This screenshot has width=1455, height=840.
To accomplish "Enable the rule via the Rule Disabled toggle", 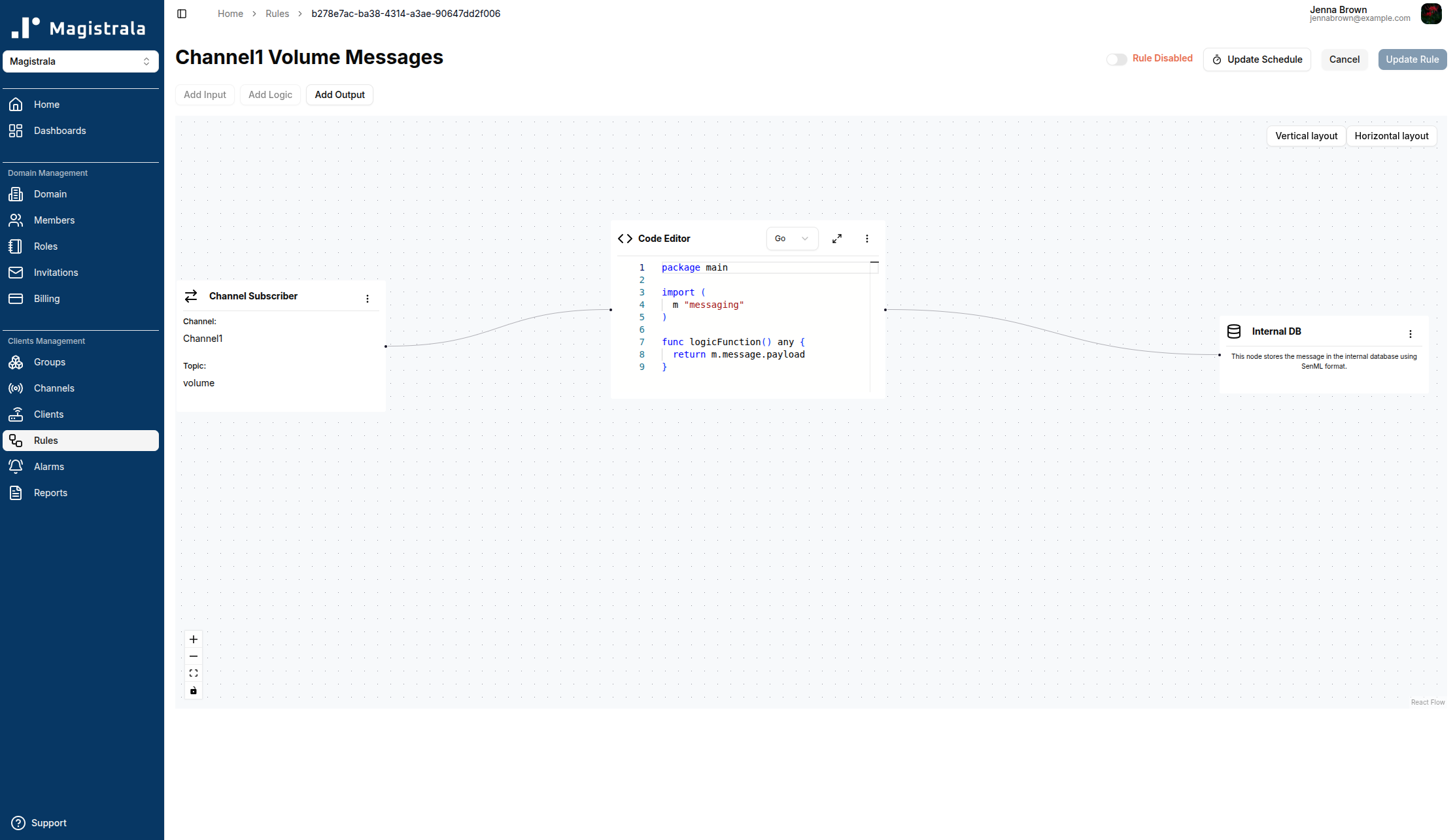I will [x=1116, y=59].
